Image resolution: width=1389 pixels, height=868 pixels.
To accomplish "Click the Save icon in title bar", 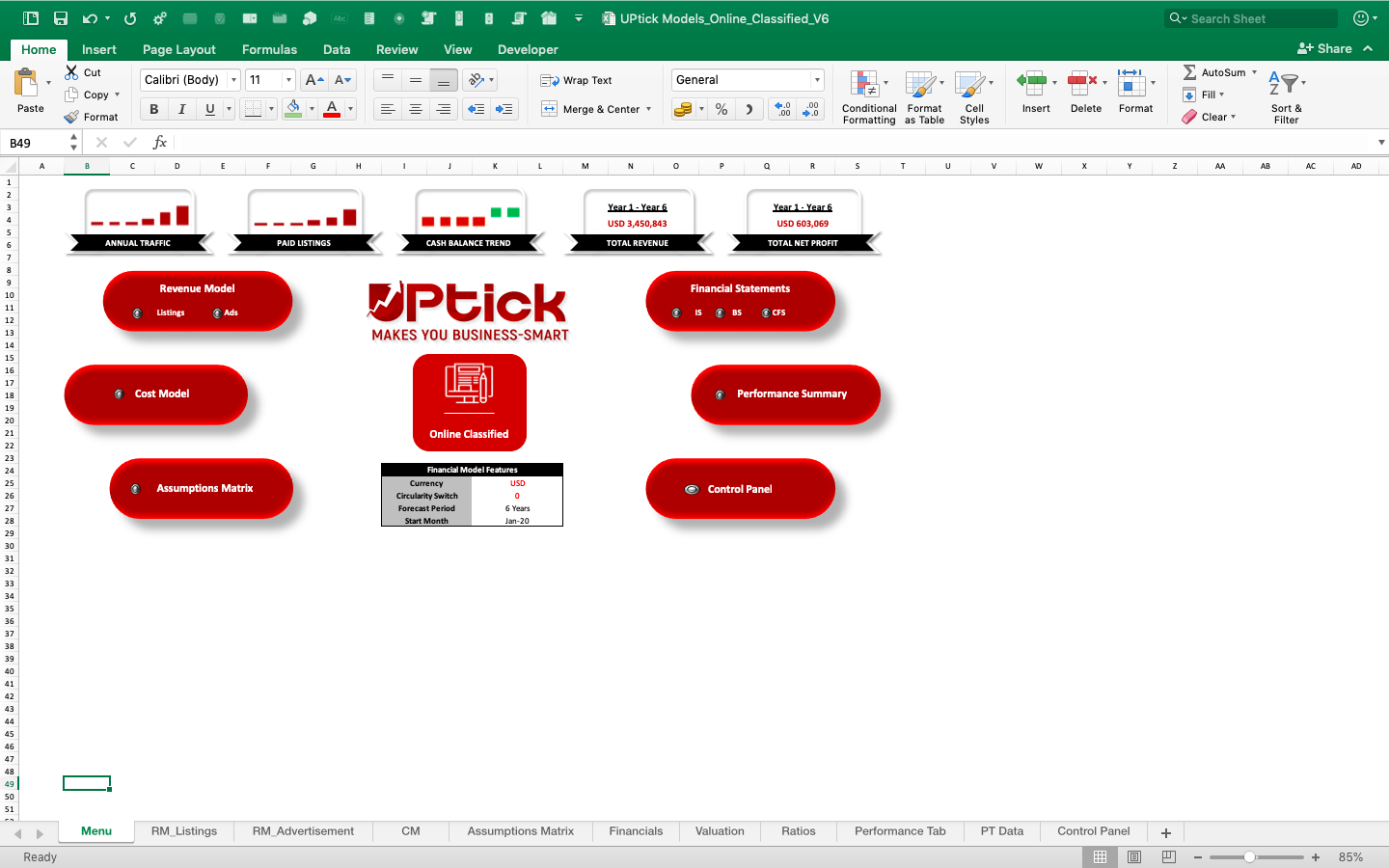I will coord(61,18).
